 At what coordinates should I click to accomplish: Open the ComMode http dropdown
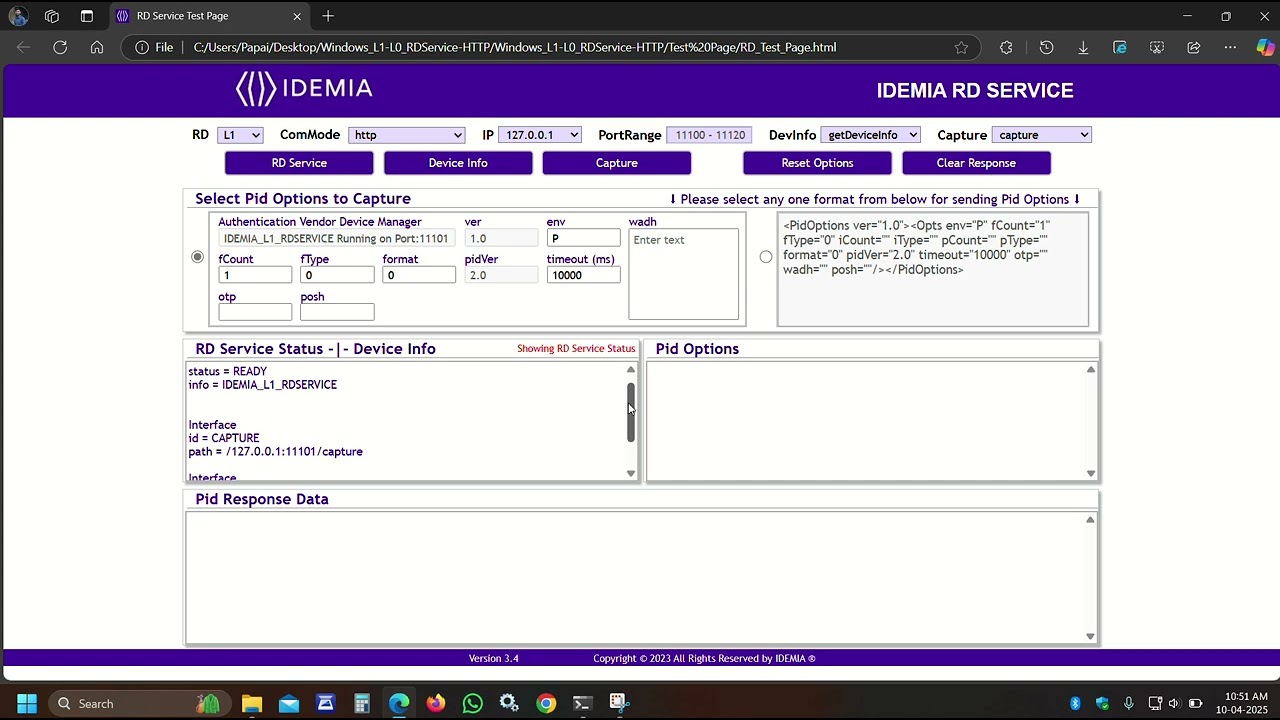(x=407, y=135)
